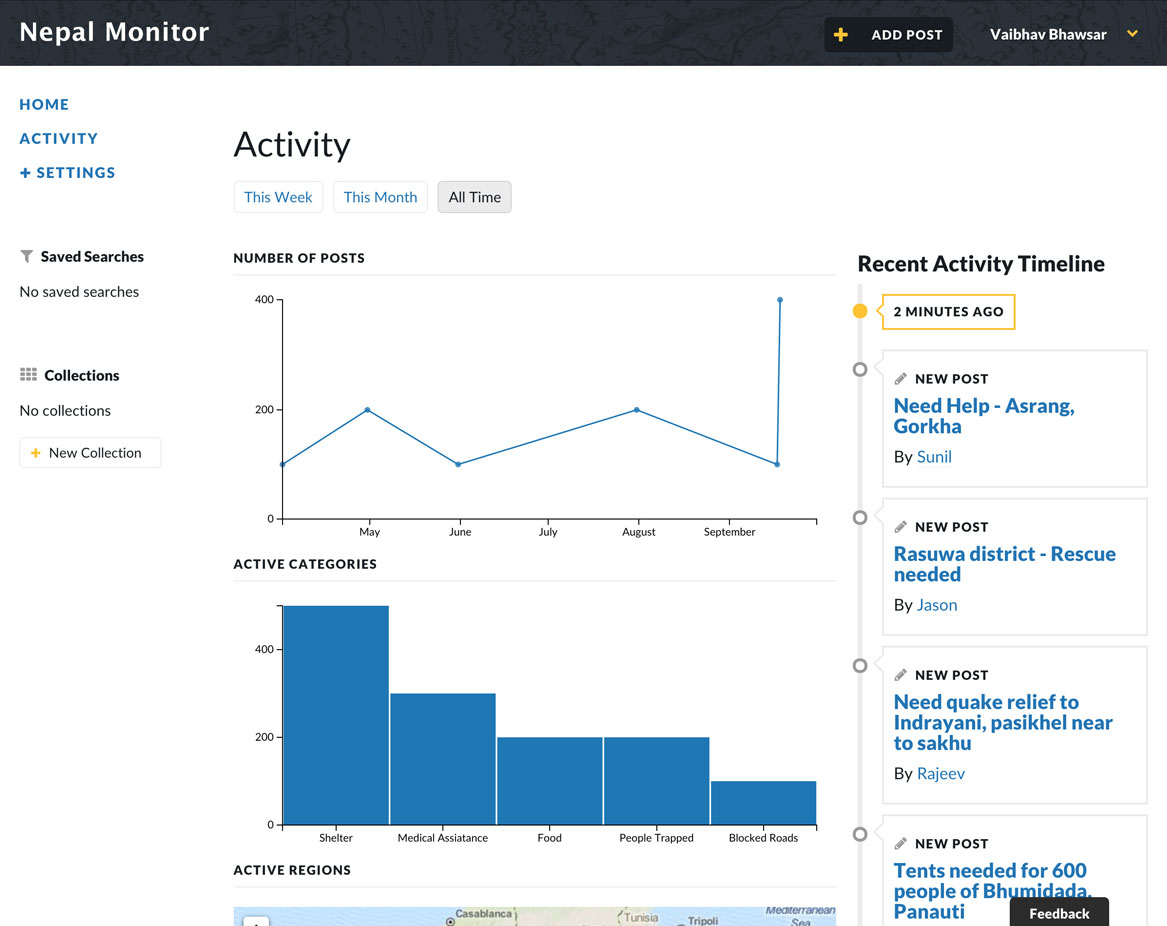This screenshot has width=1167, height=926.
Task: Open the Need Help - Asrang, Gorkha post
Action: pos(984,416)
